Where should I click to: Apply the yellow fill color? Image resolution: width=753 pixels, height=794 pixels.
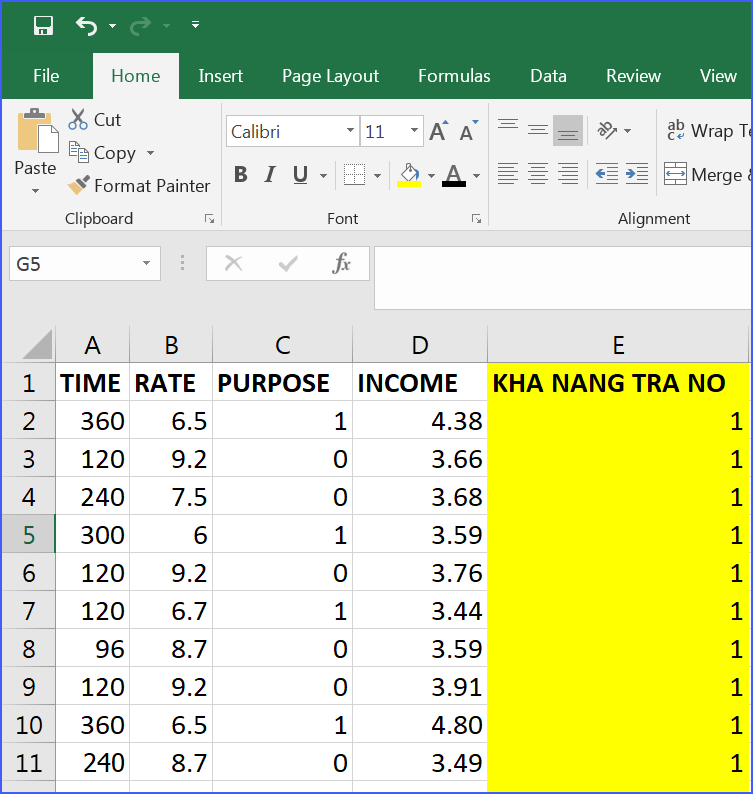tap(409, 175)
